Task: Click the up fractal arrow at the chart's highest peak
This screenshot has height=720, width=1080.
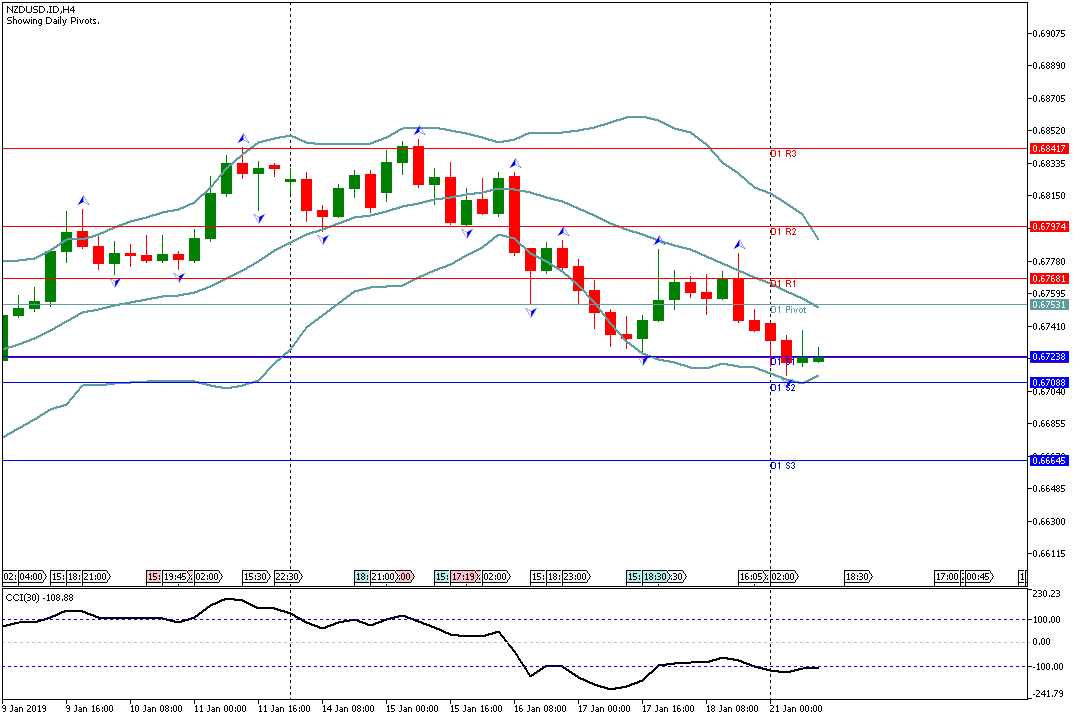Action: [x=419, y=130]
